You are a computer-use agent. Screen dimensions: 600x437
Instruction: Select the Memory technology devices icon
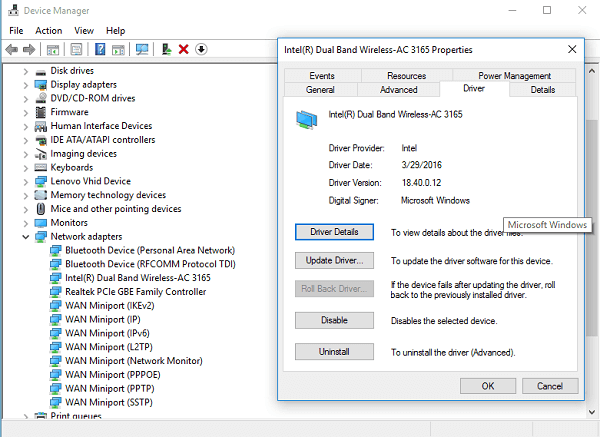pos(41,195)
